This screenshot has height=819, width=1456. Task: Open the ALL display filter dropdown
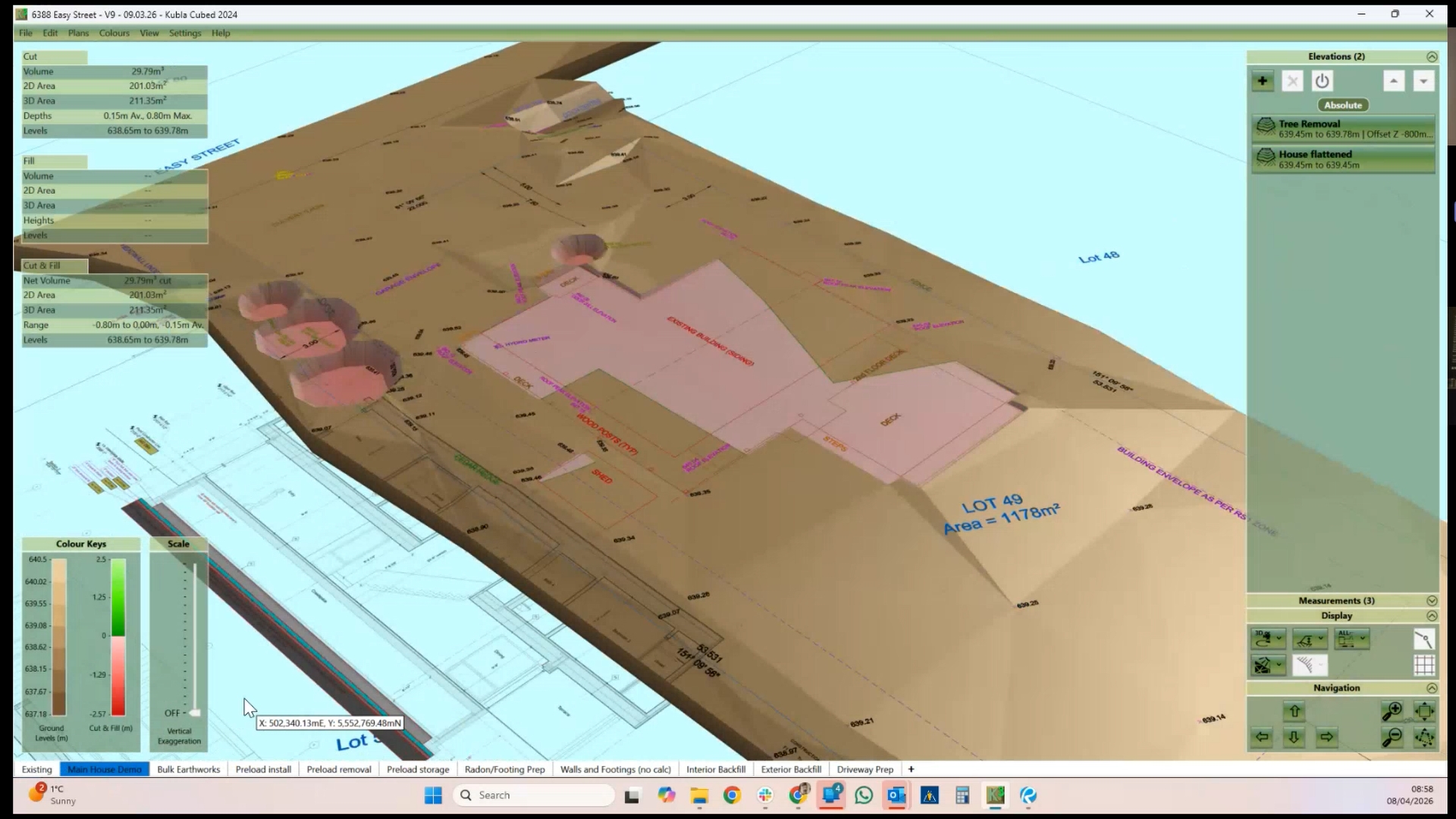coord(1351,639)
